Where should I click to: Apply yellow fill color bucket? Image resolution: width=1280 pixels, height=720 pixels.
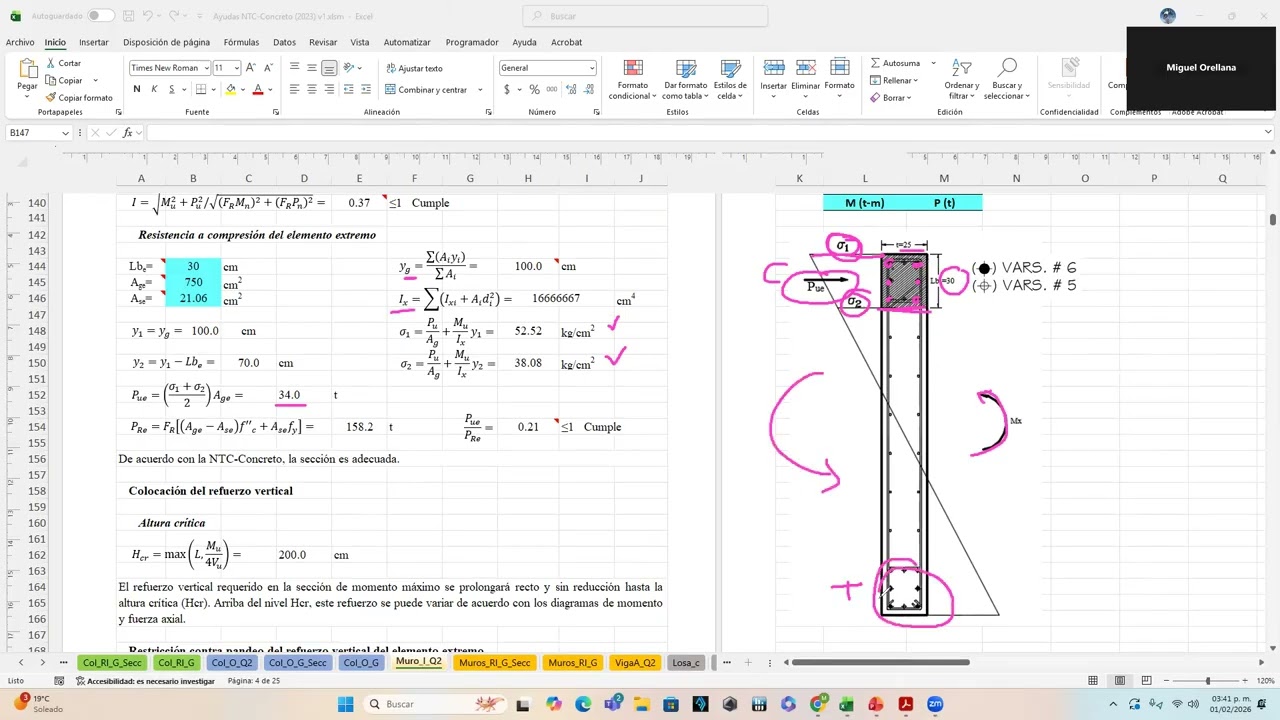(x=230, y=89)
